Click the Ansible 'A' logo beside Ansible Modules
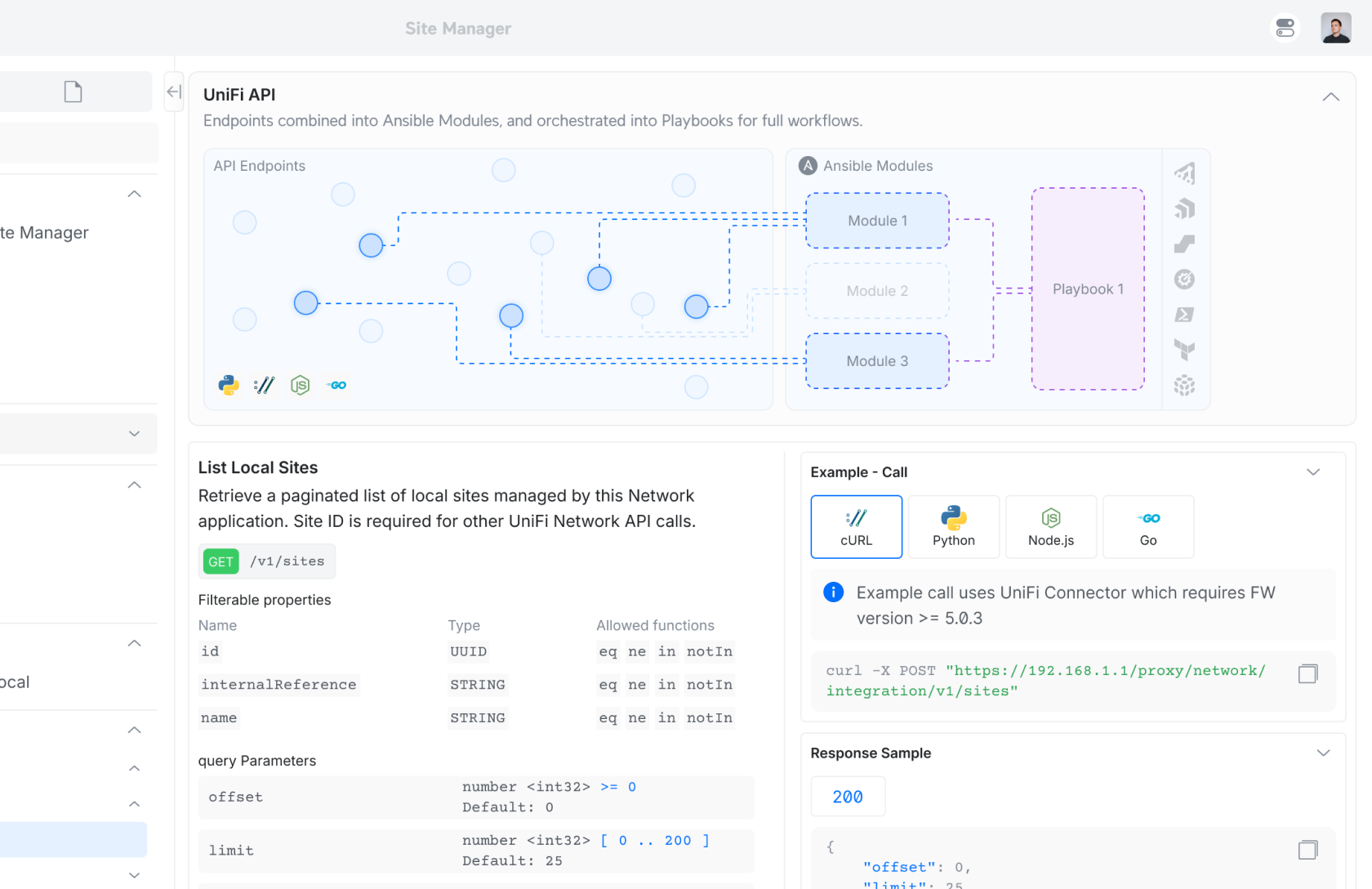 (808, 166)
